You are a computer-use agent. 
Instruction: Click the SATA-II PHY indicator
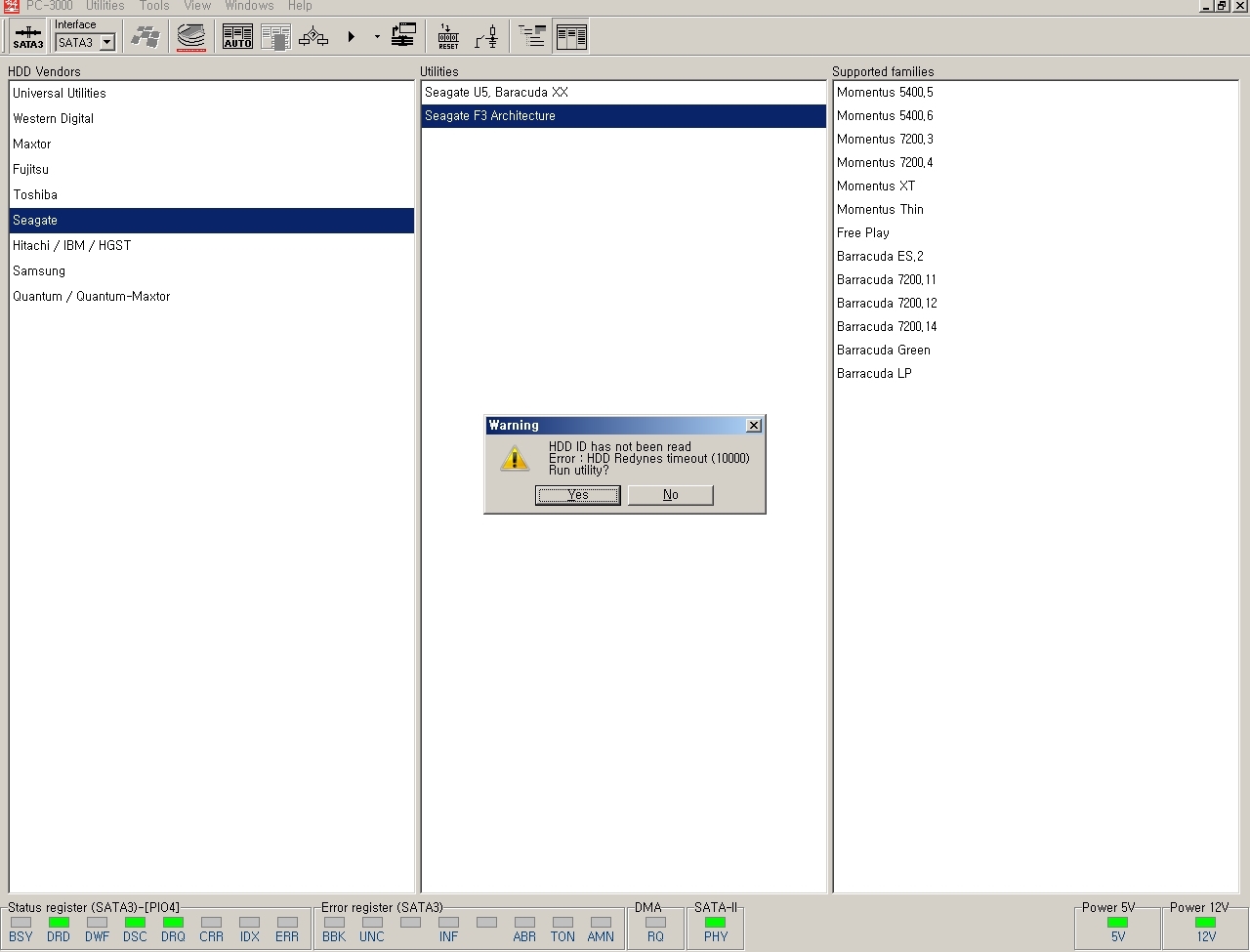[x=716, y=923]
